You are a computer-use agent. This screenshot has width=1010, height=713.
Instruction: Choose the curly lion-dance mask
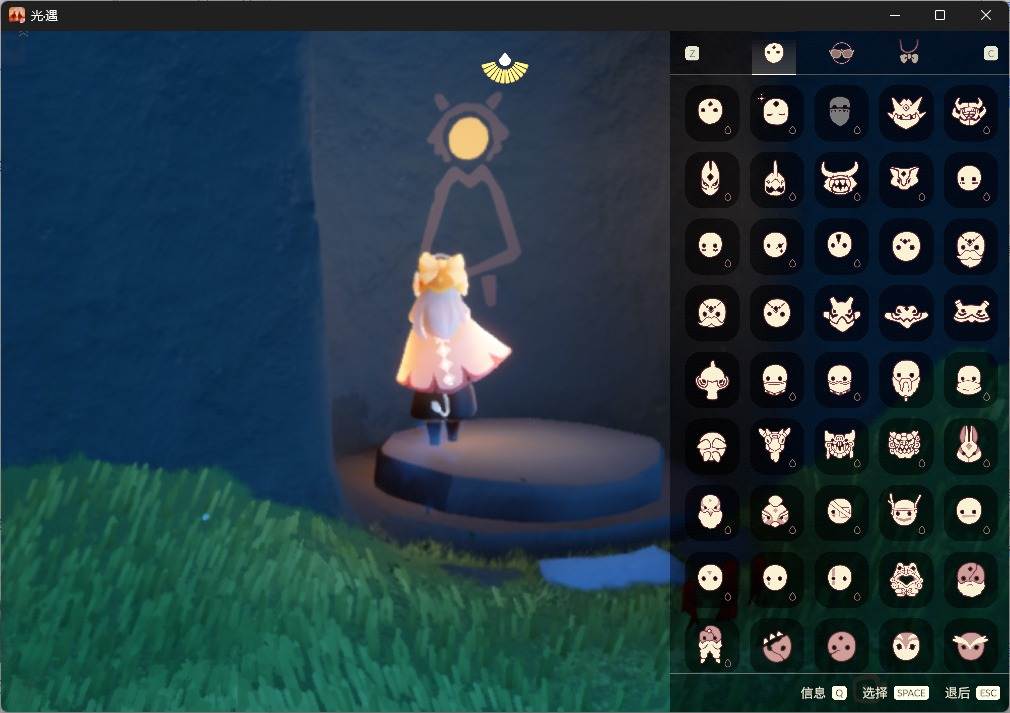tap(906, 446)
